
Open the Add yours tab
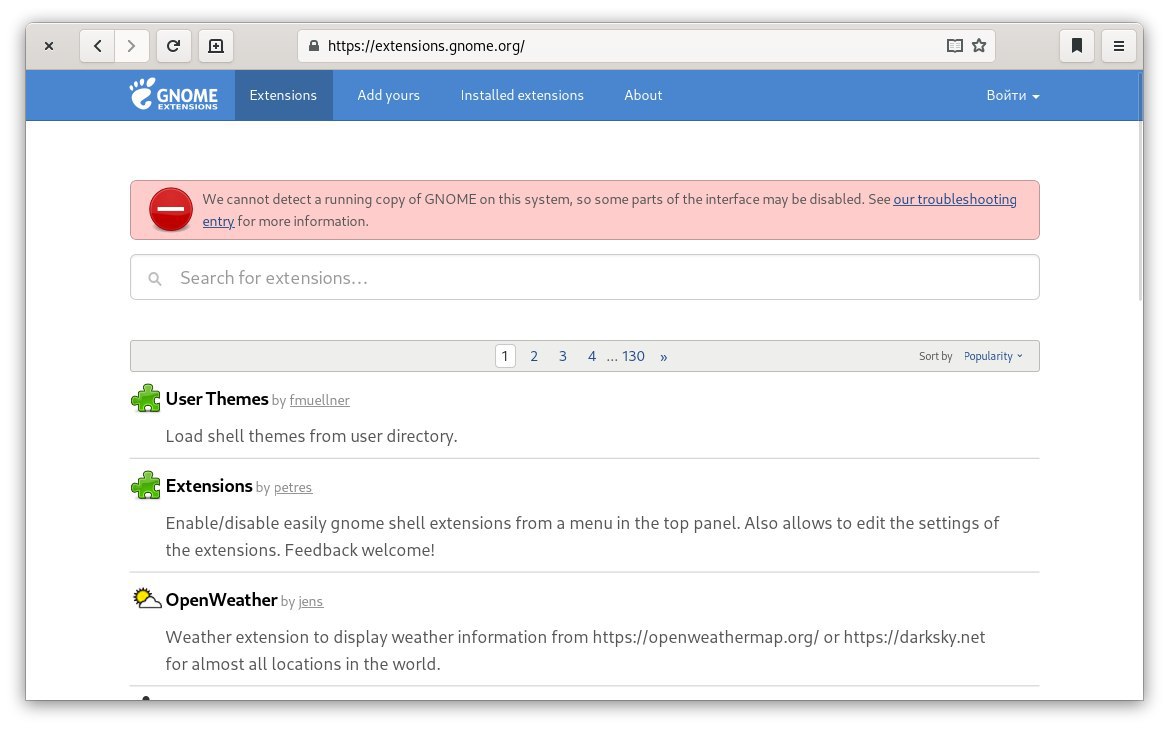(388, 95)
